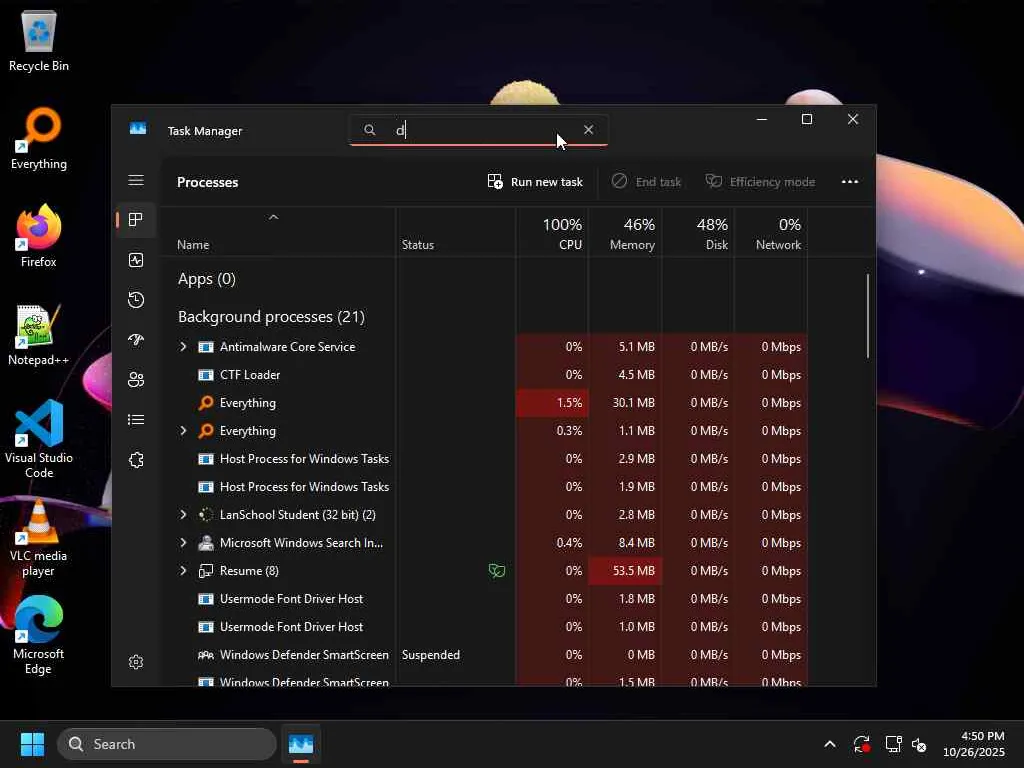Open the network tray icon
This screenshot has width=1024, height=768.
point(893,744)
